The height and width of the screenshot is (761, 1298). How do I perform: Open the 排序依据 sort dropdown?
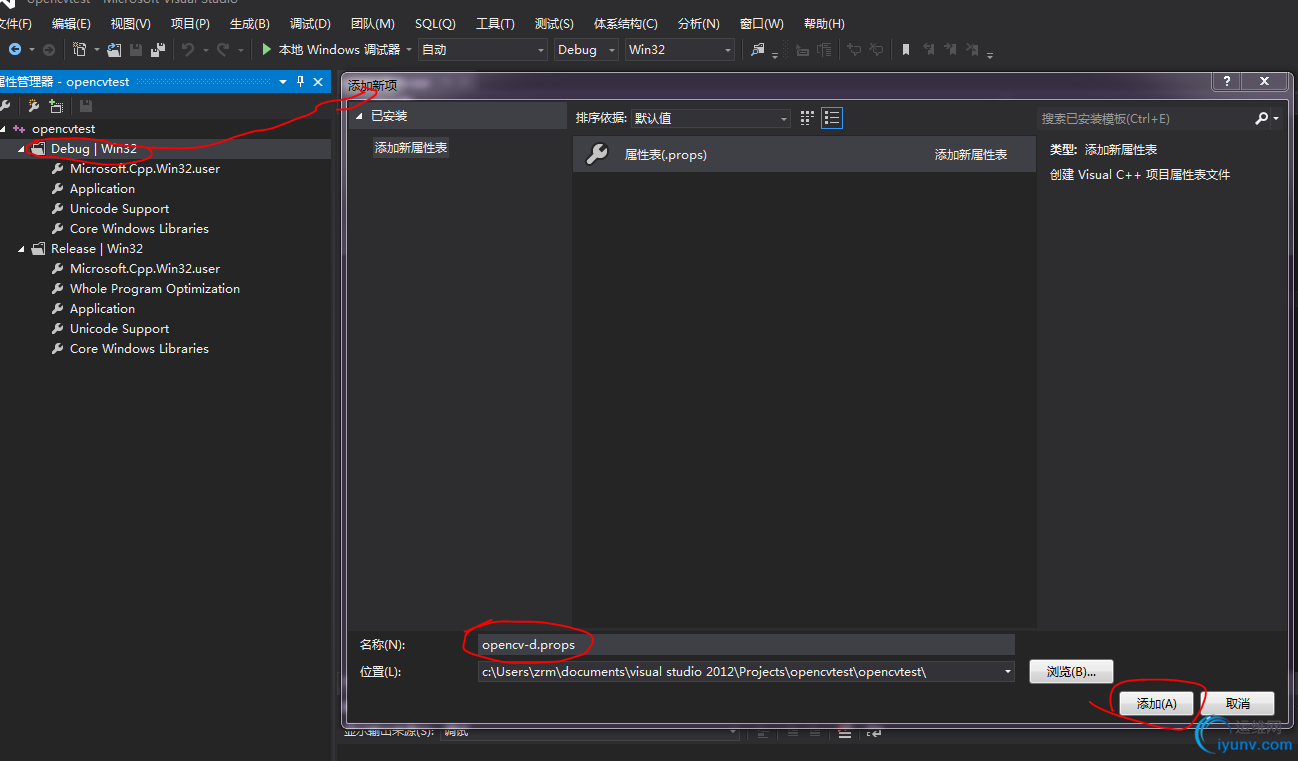tap(711, 118)
